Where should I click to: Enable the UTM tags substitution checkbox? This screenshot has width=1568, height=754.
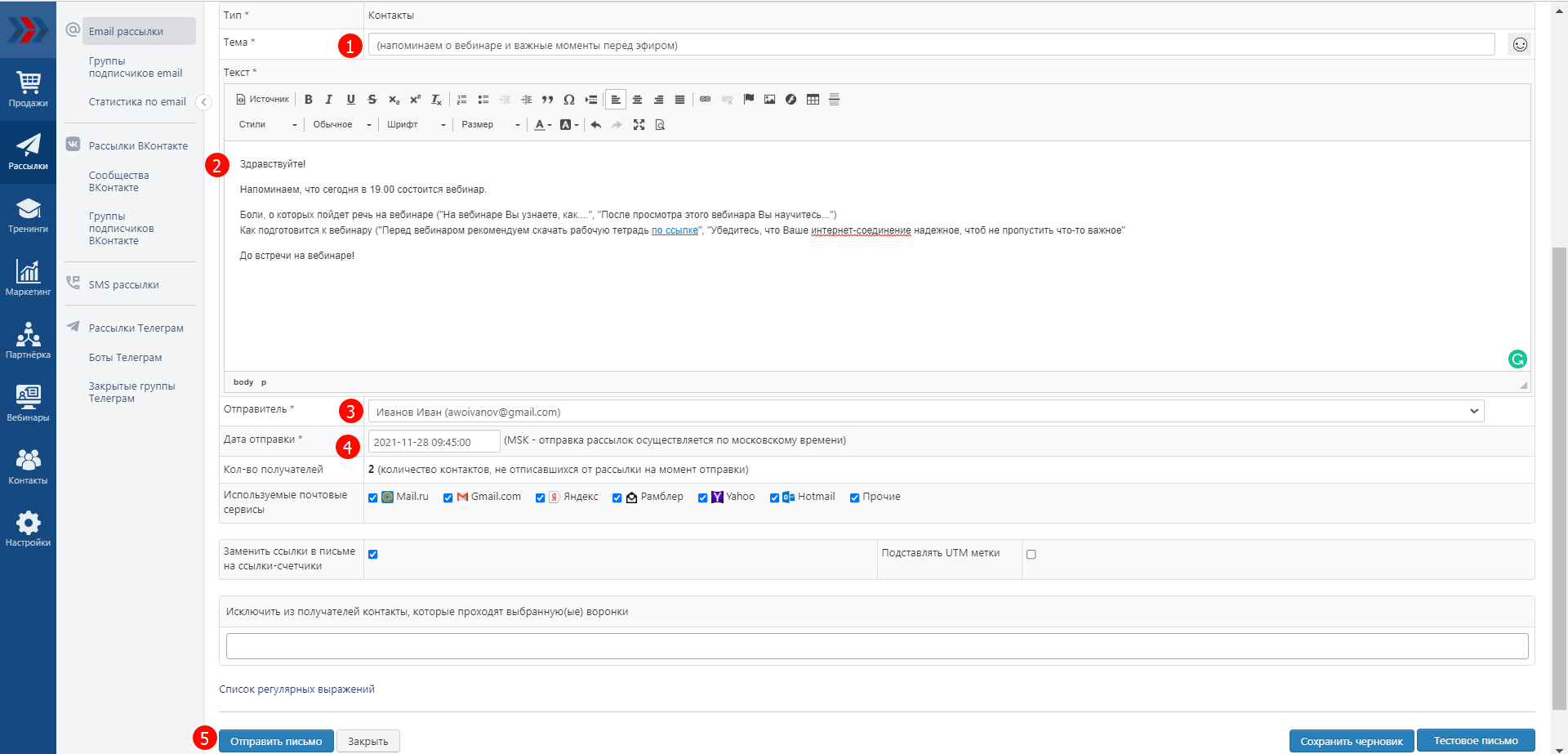coord(1031,554)
